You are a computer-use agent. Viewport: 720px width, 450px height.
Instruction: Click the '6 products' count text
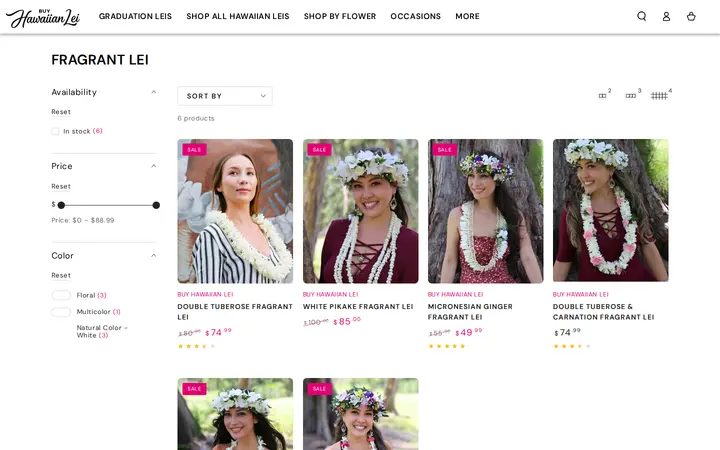pos(196,118)
